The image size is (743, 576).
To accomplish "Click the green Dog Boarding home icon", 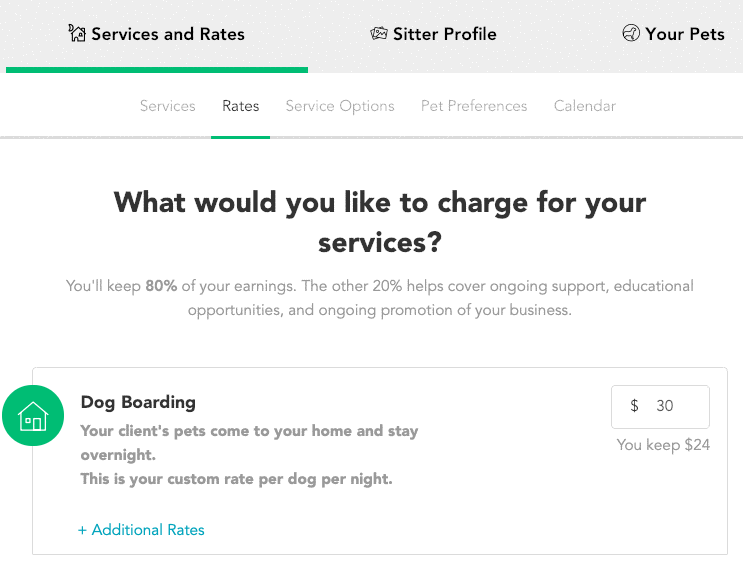I will 33,415.
